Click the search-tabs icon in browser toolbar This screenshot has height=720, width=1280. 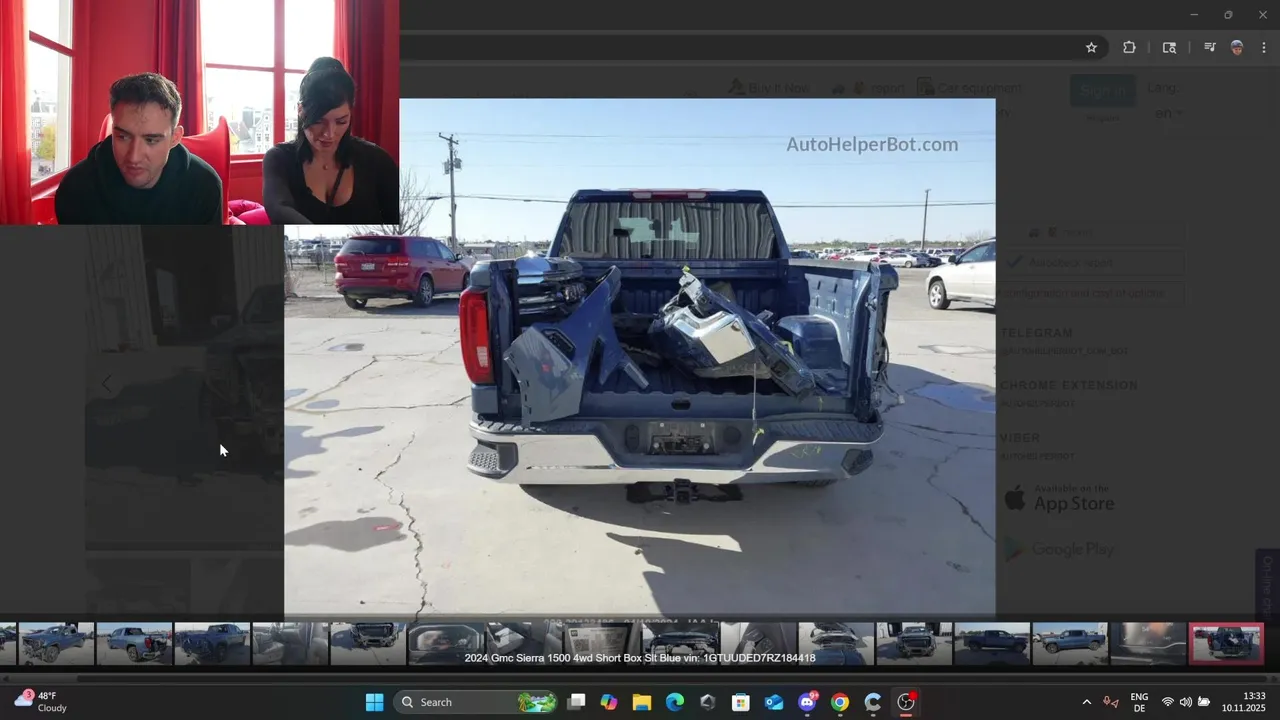(x=1169, y=47)
